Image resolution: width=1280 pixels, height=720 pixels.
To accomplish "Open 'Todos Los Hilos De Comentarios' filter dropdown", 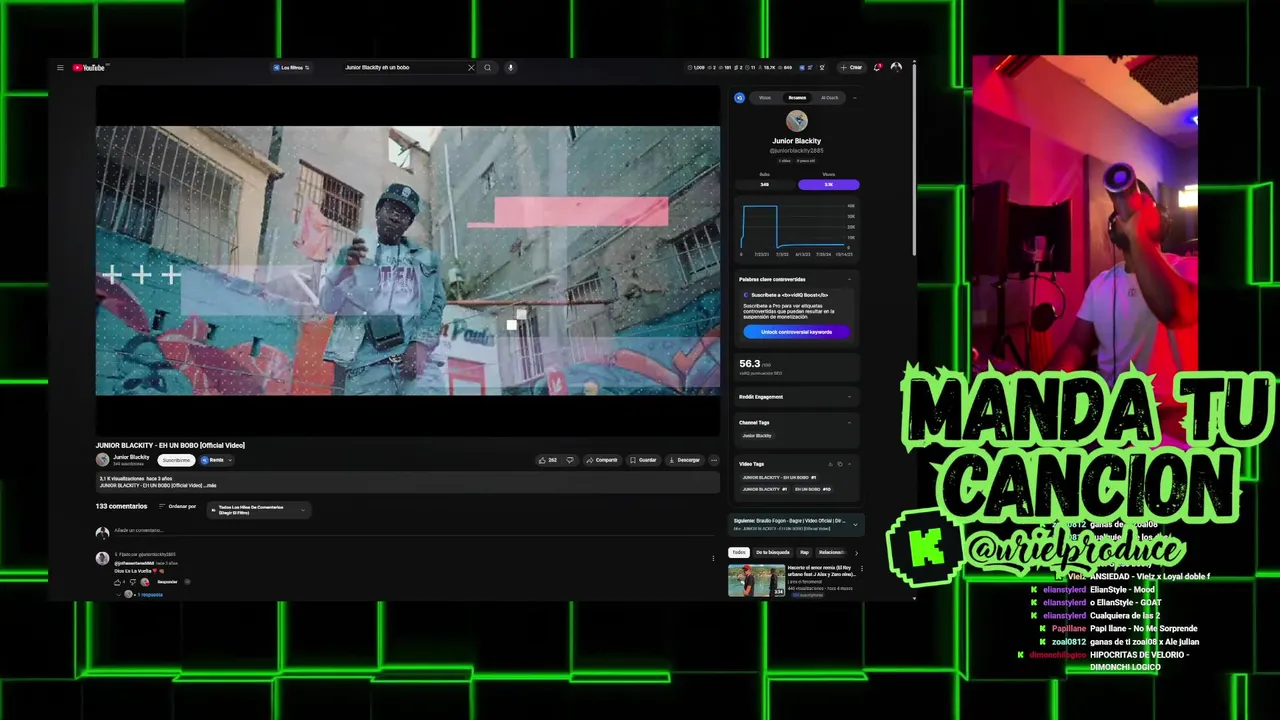I will [258, 510].
